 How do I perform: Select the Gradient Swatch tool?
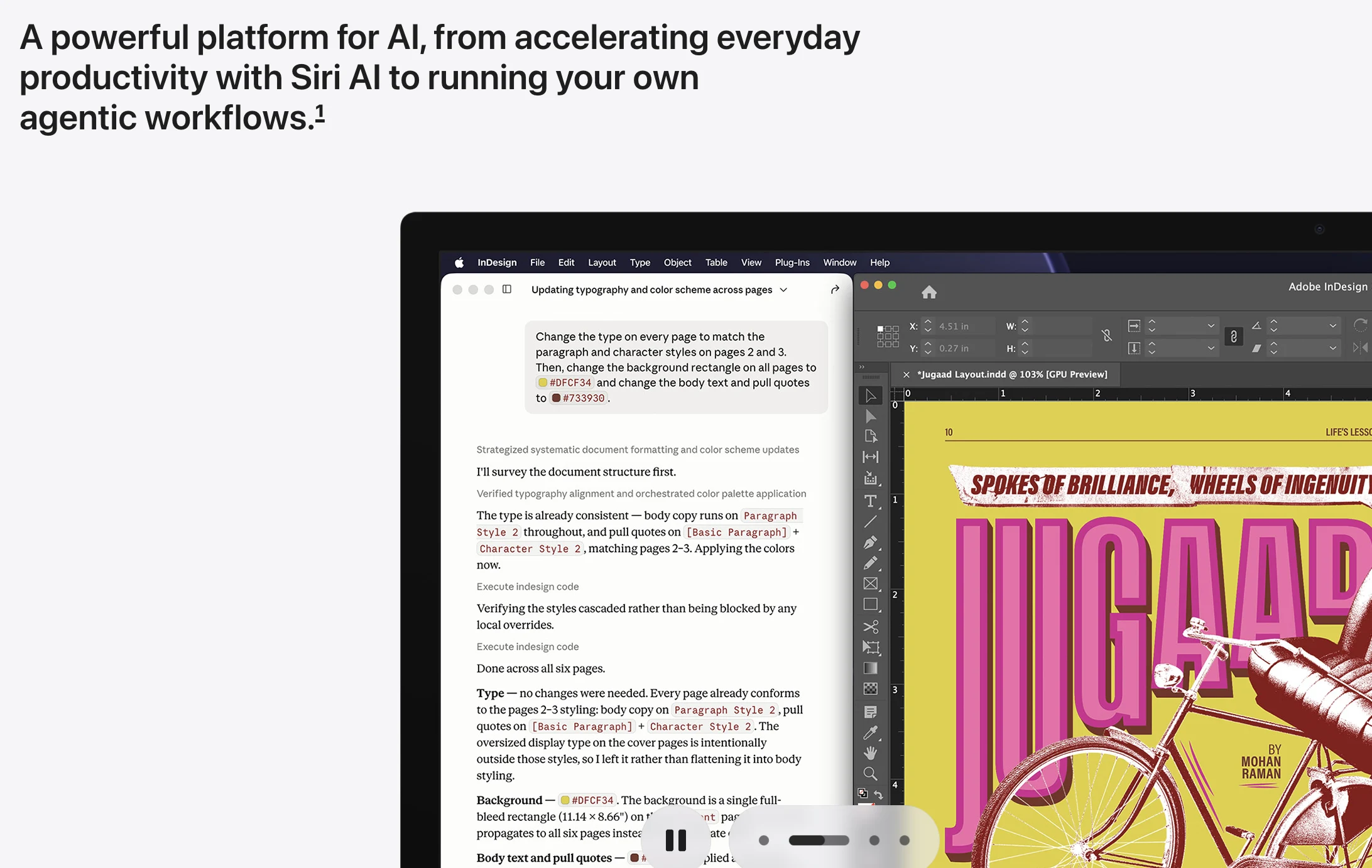click(x=871, y=668)
